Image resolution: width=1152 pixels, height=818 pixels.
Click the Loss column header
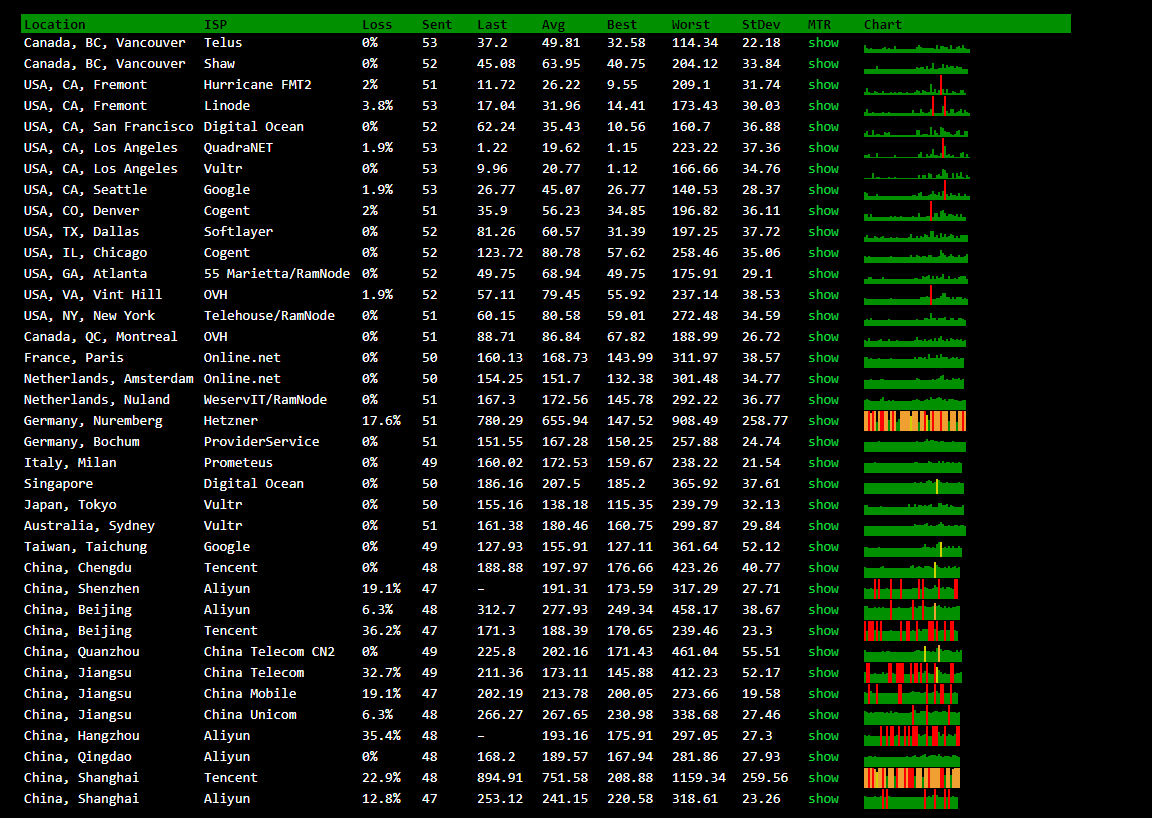[x=377, y=24]
